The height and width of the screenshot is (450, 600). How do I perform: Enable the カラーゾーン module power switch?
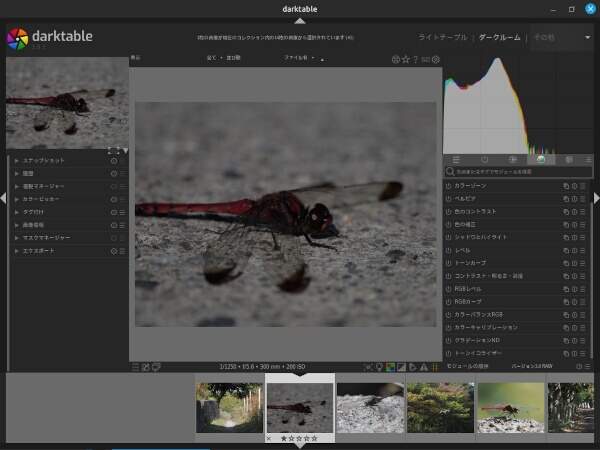point(448,186)
